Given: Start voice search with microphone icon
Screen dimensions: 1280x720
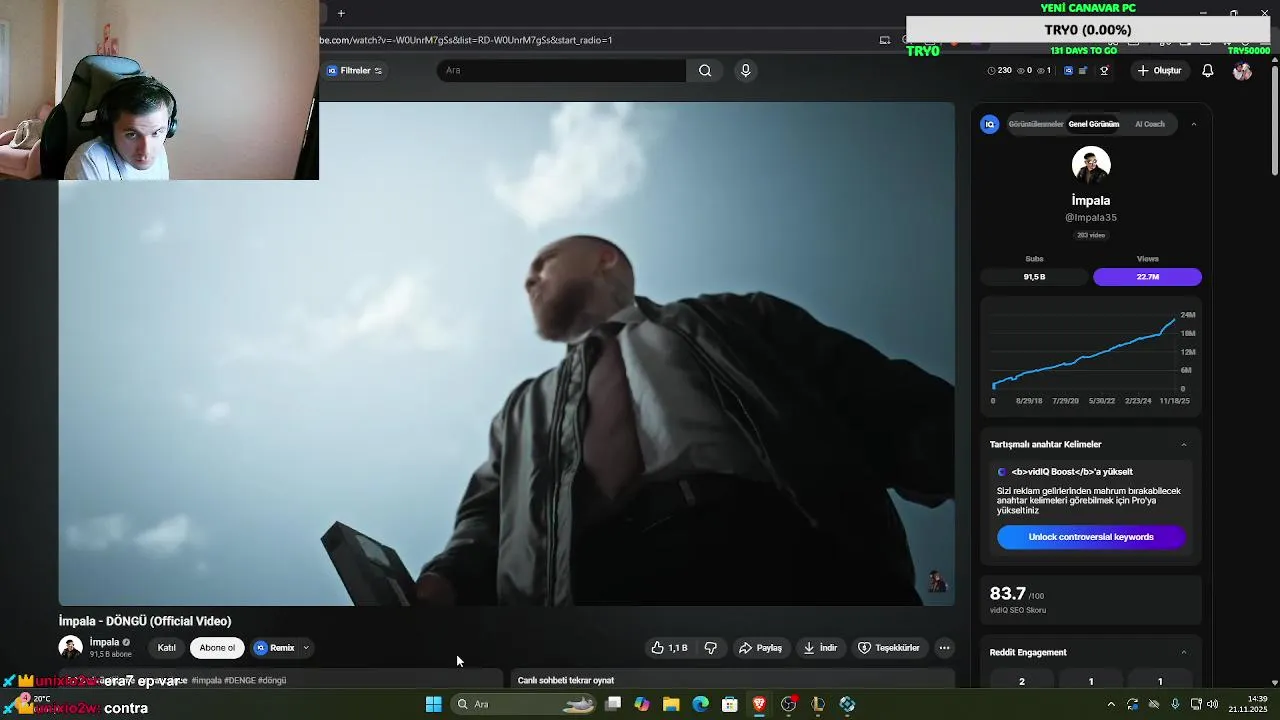Looking at the screenshot, I should (x=745, y=71).
